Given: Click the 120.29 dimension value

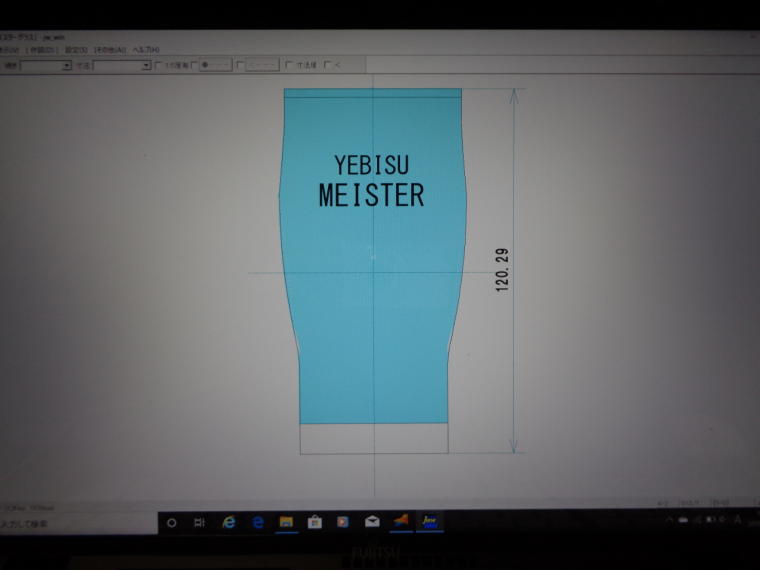Looking at the screenshot, I should [x=502, y=270].
